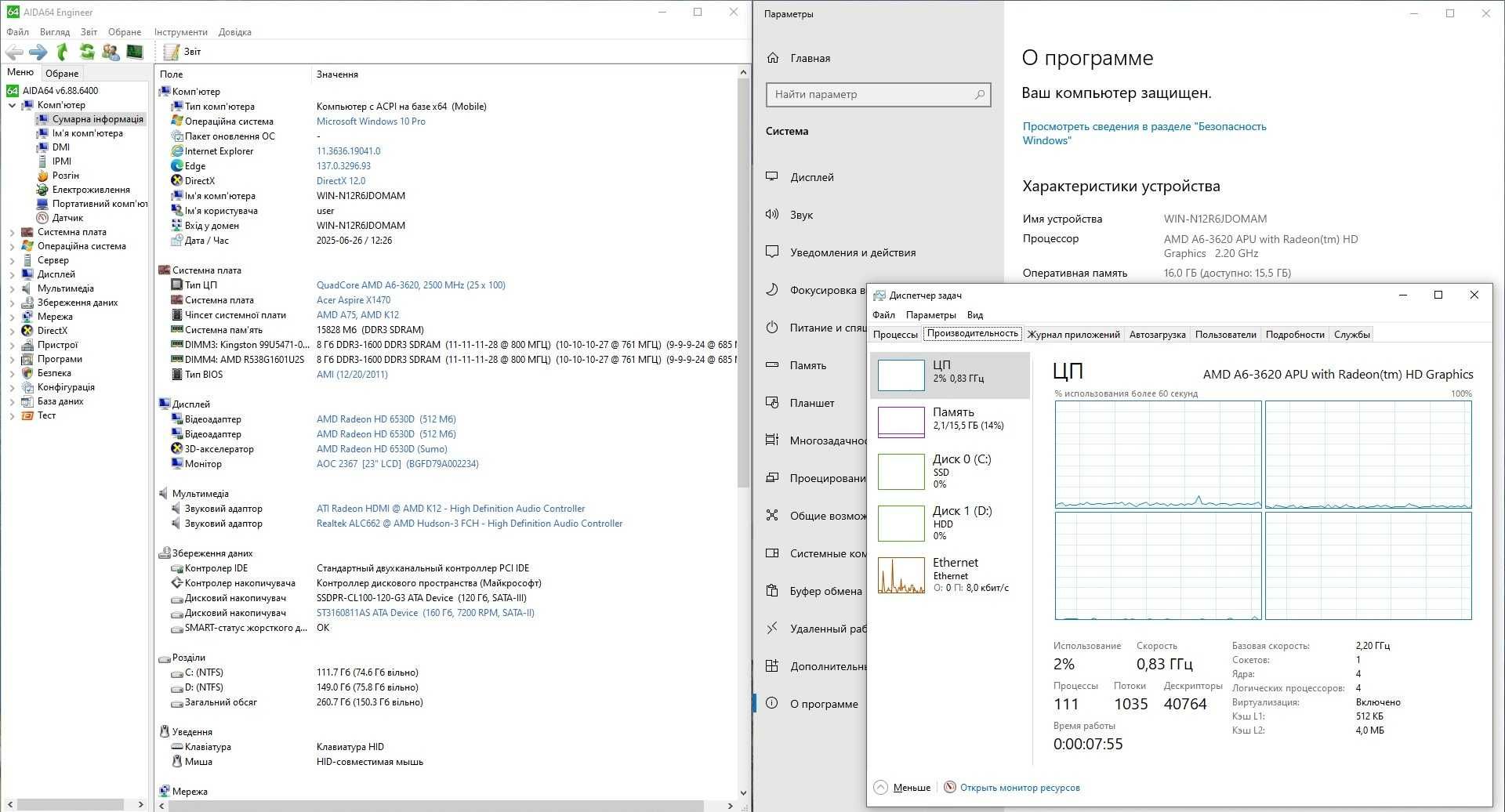Viewport: 1505px width, 812px height.
Task: Open the Звіт report button in AIDA64 toolbar
Action: 183,52
